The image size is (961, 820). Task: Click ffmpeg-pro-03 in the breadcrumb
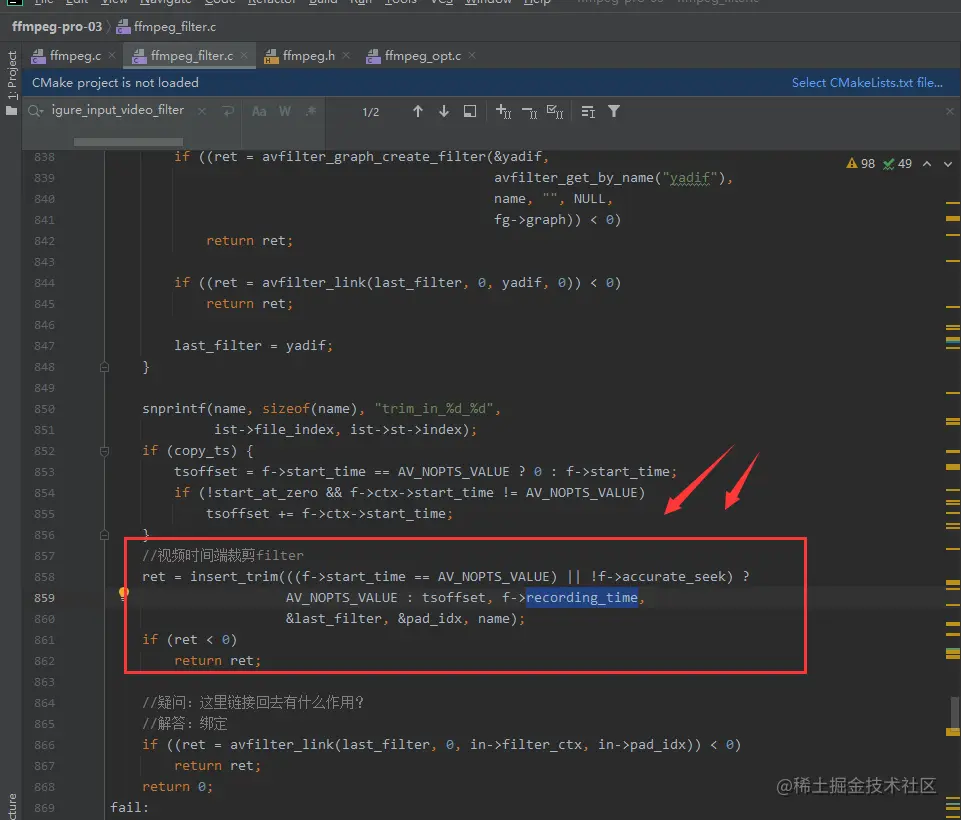57,27
